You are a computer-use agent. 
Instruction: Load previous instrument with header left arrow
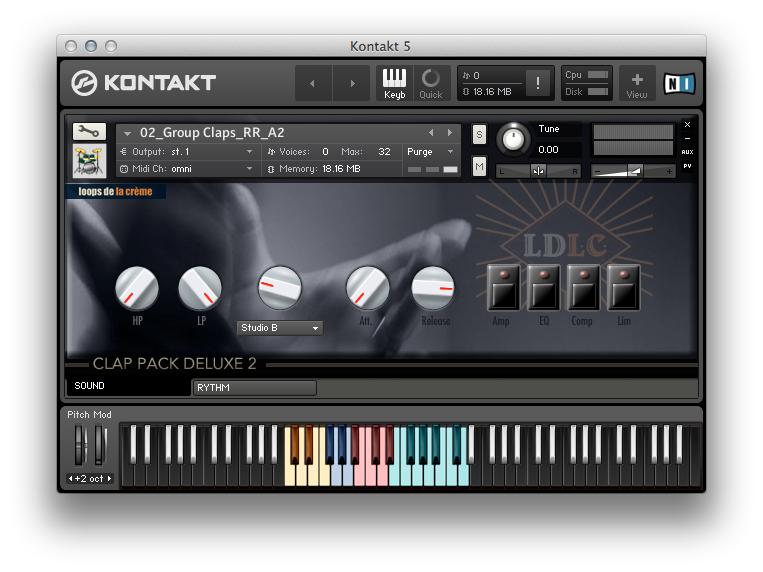(431, 132)
